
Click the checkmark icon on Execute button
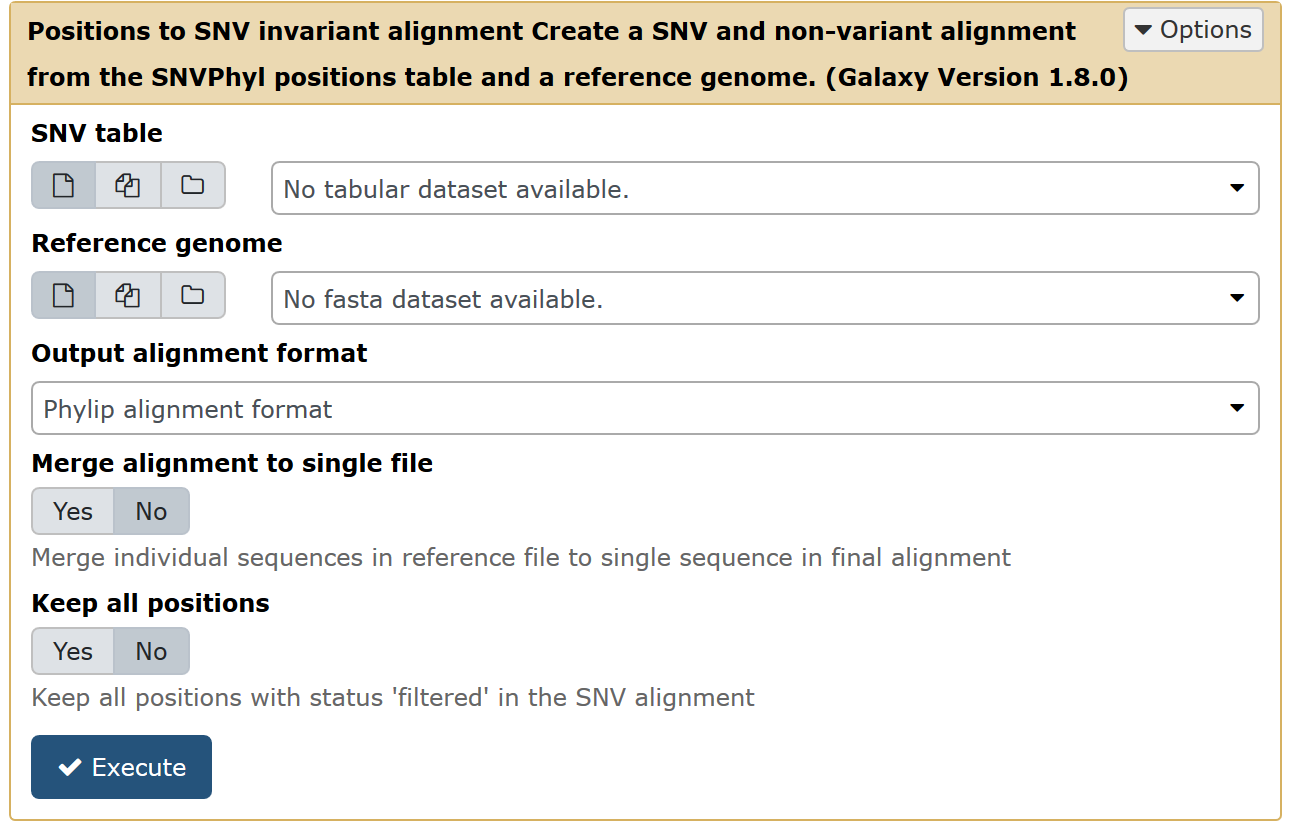click(68, 767)
